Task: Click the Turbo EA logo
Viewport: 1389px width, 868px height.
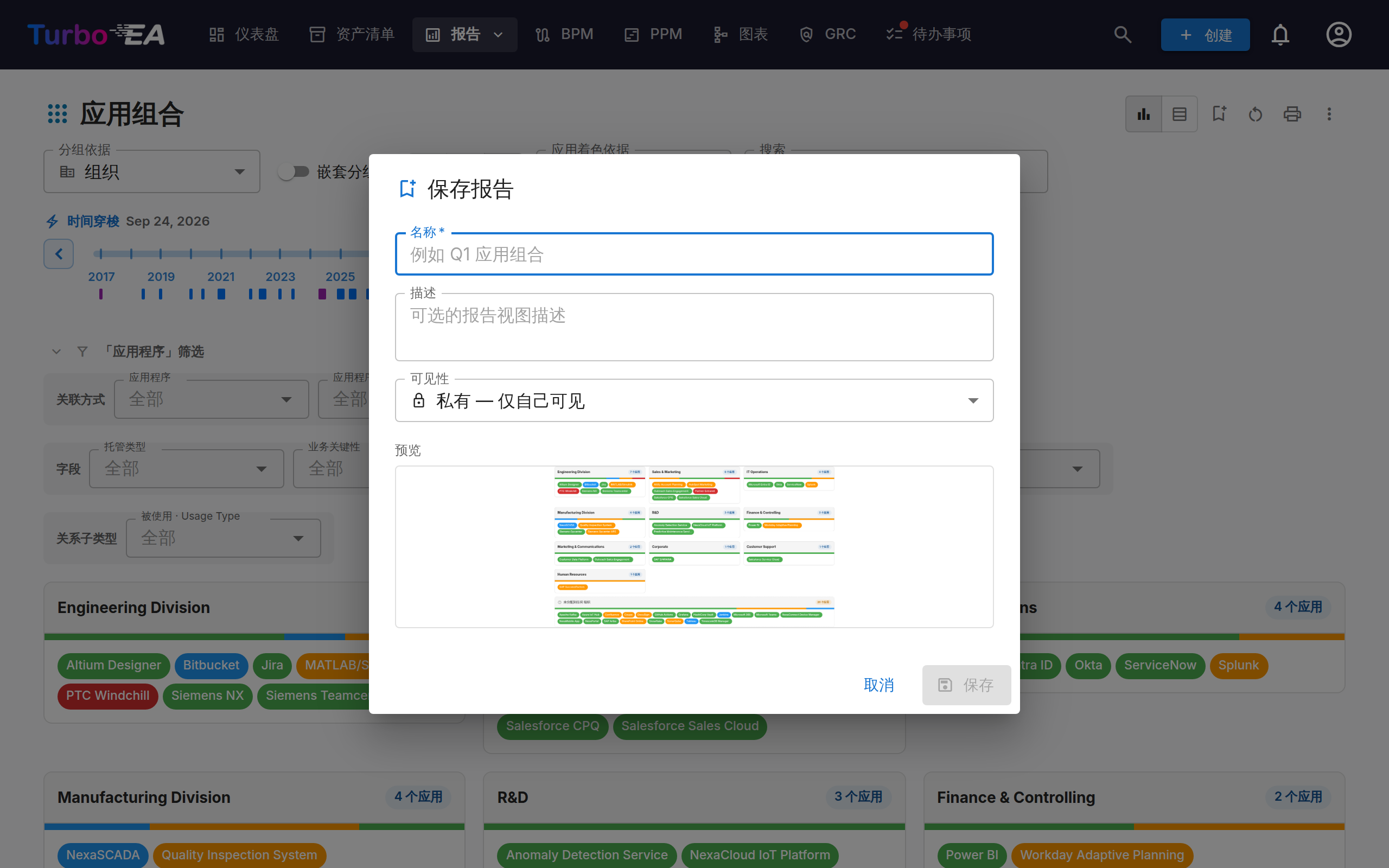Action: (x=96, y=34)
